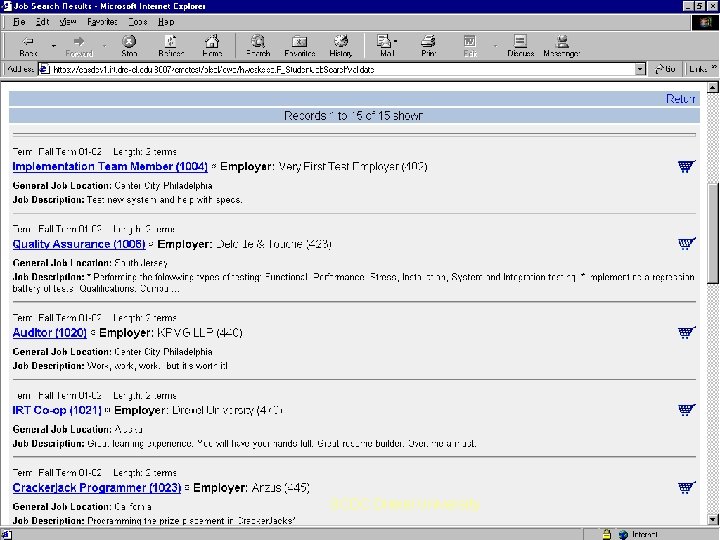Image resolution: width=720 pixels, height=540 pixels.
Task: Open the Tools menu
Action: click(x=138, y=22)
